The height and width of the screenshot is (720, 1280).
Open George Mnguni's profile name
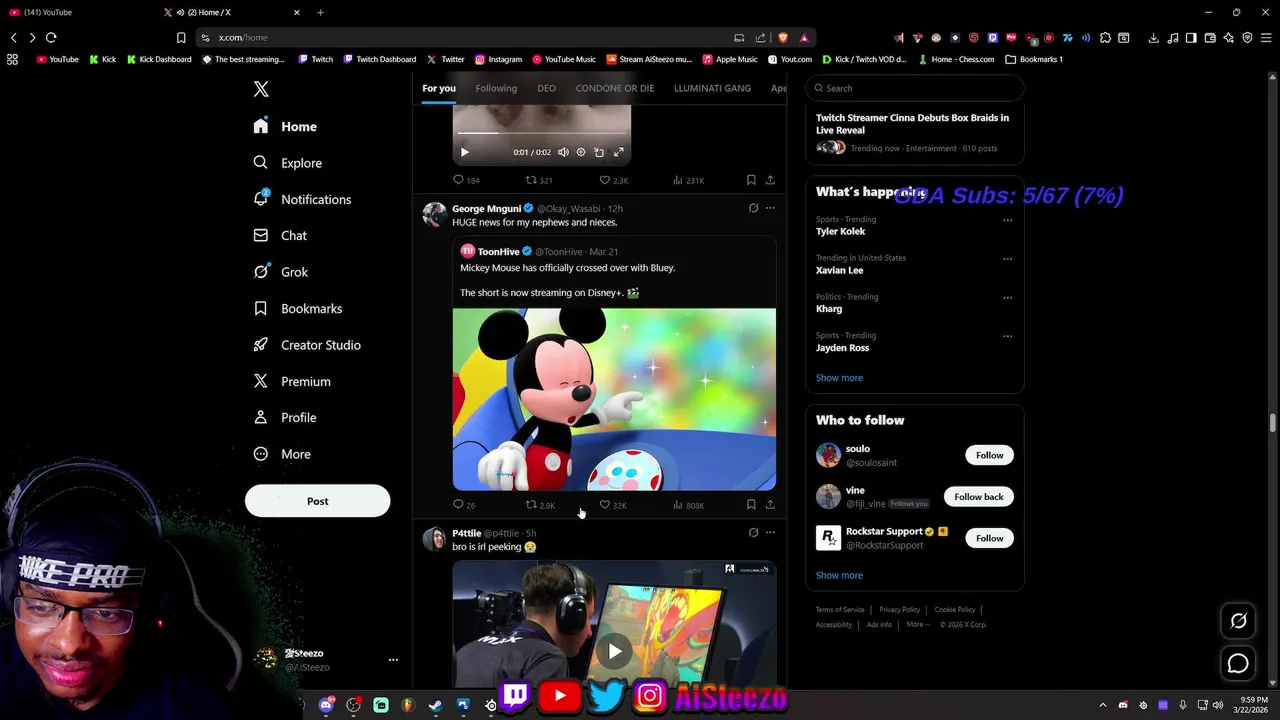click(486, 209)
